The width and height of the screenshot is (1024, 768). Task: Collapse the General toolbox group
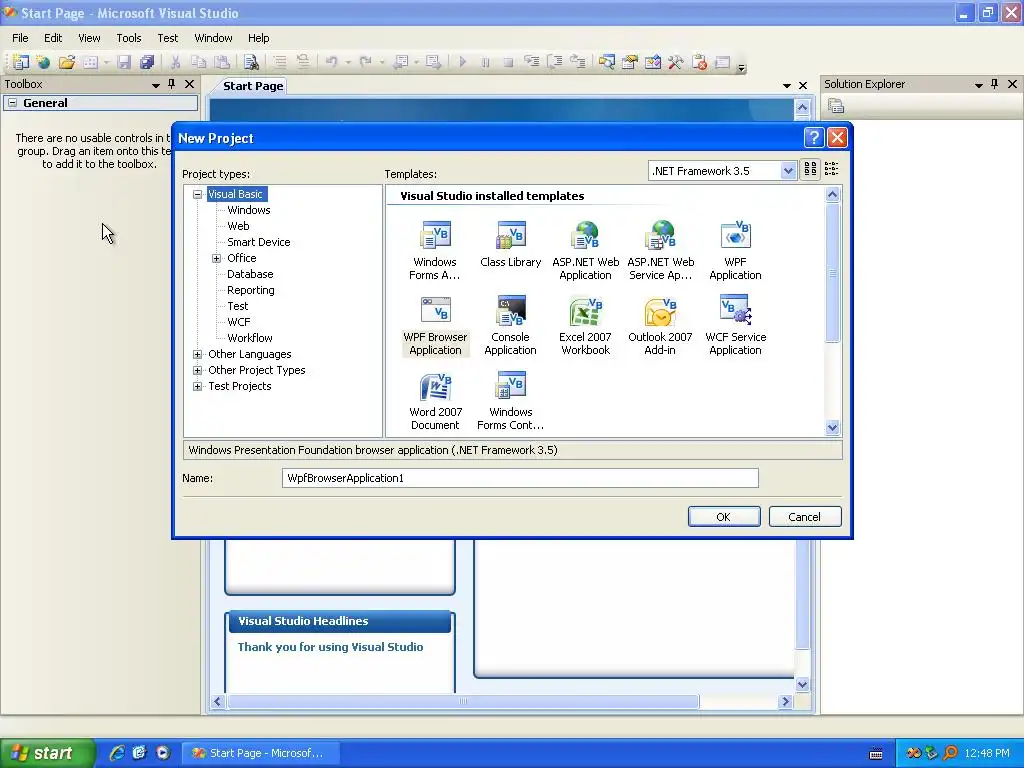12,103
